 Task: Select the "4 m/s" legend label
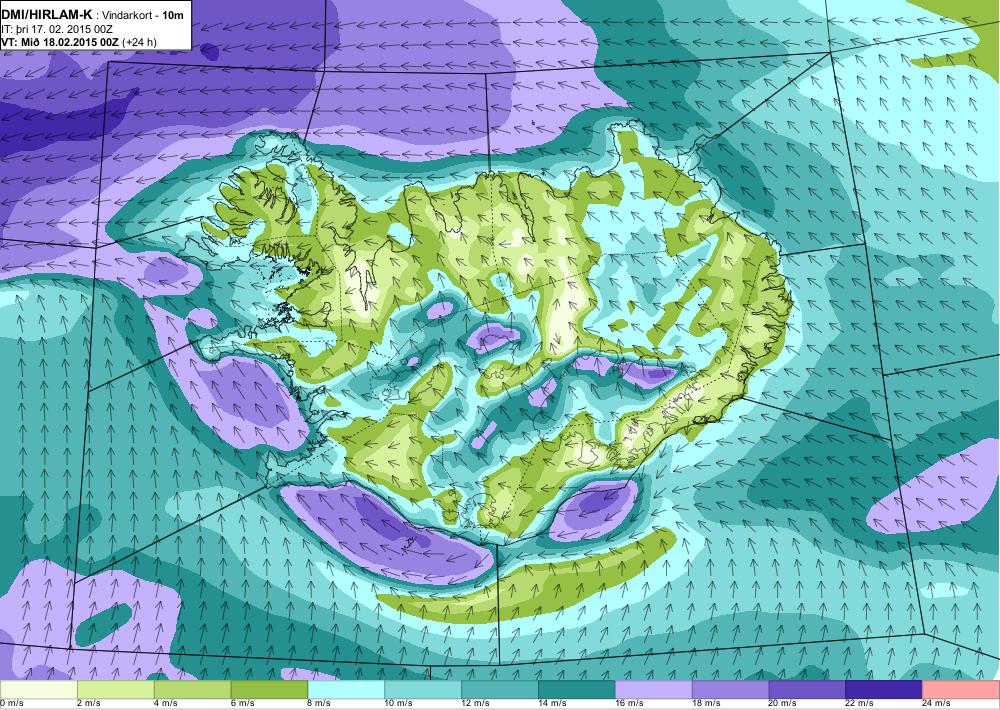tap(165, 704)
